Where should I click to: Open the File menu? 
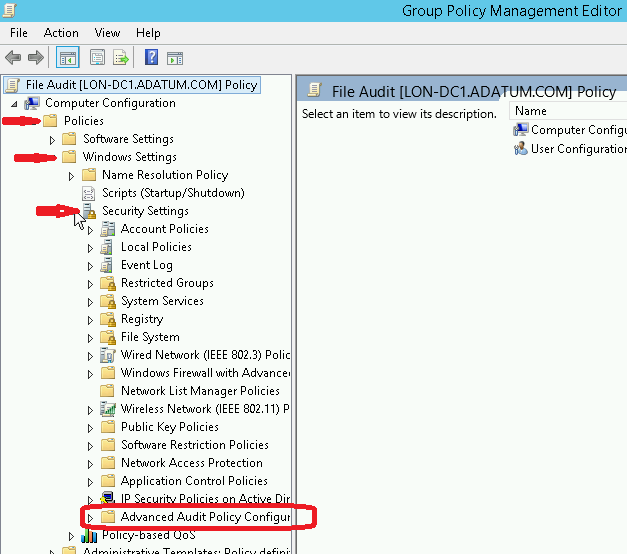(19, 33)
